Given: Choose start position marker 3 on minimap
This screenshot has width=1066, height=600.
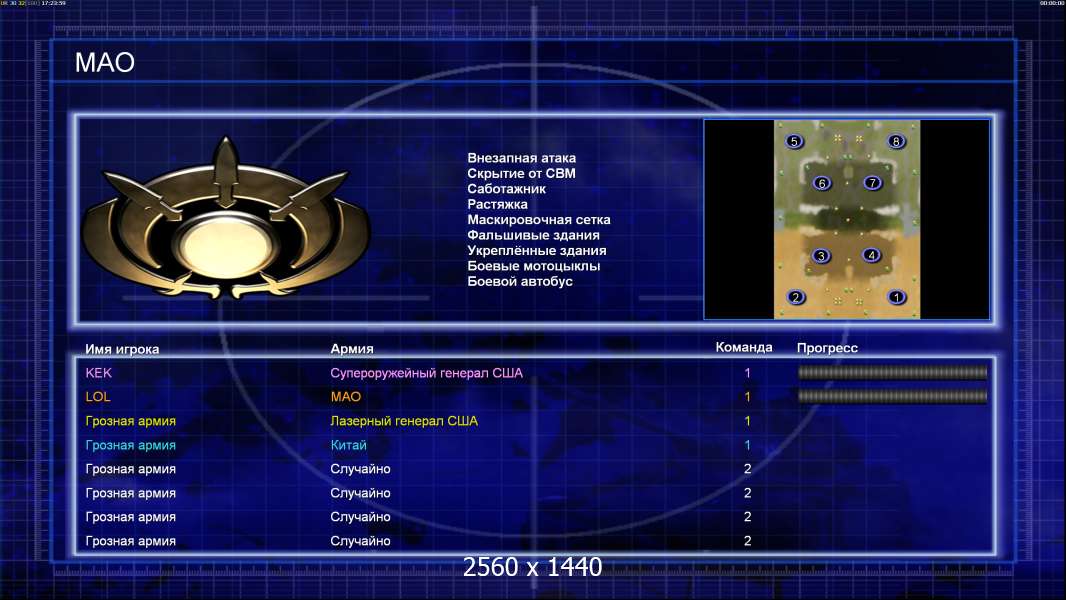Looking at the screenshot, I should click(821, 255).
